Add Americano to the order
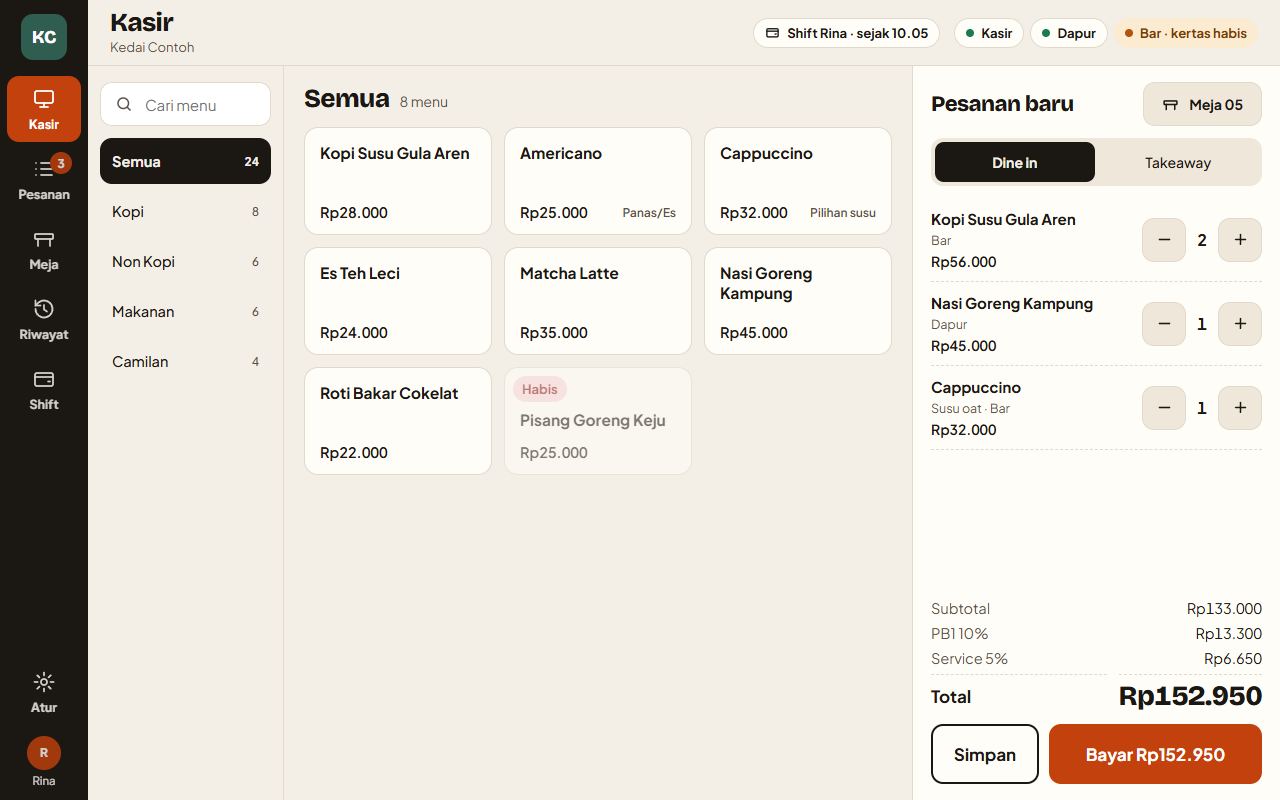This screenshot has height=800, width=1280. coord(598,181)
